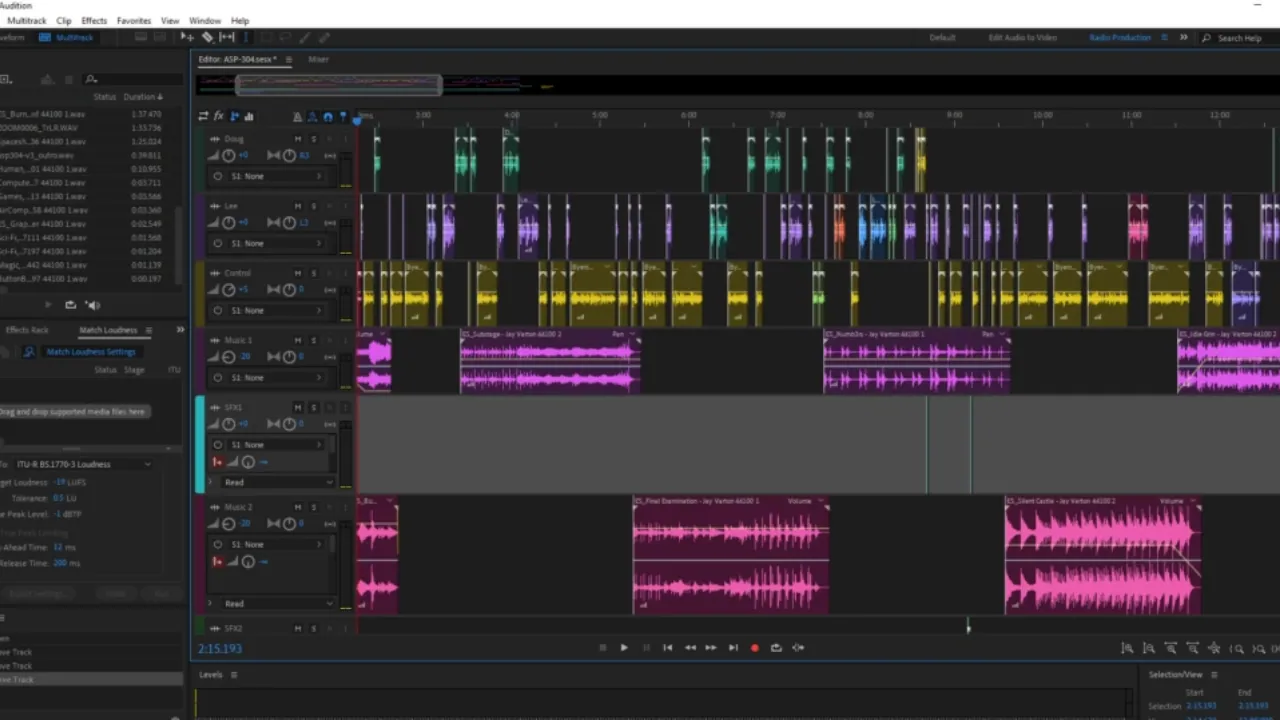
Task: Toggle Music 2 pre-fader send button
Action: [217, 562]
